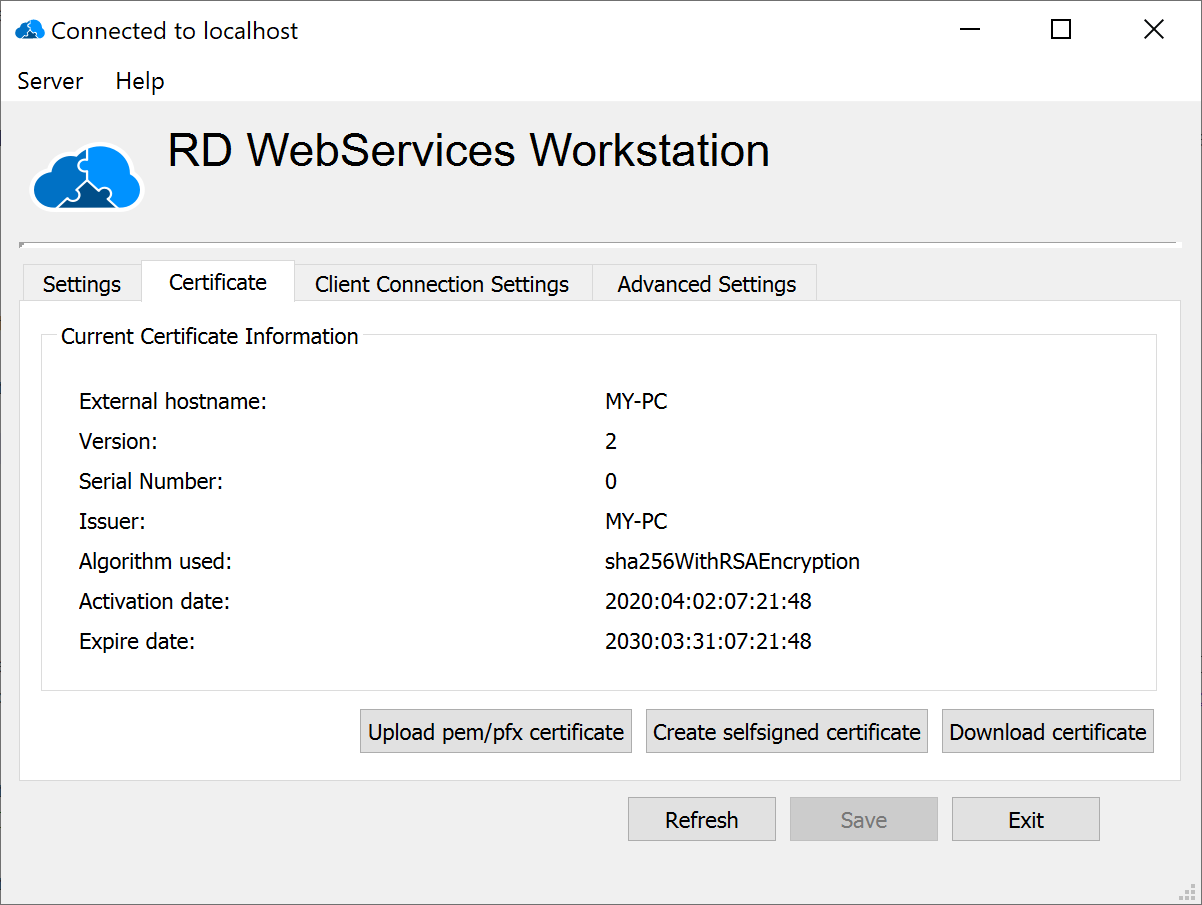
Task: Refresh the certificate information
Action: point(702,820)
